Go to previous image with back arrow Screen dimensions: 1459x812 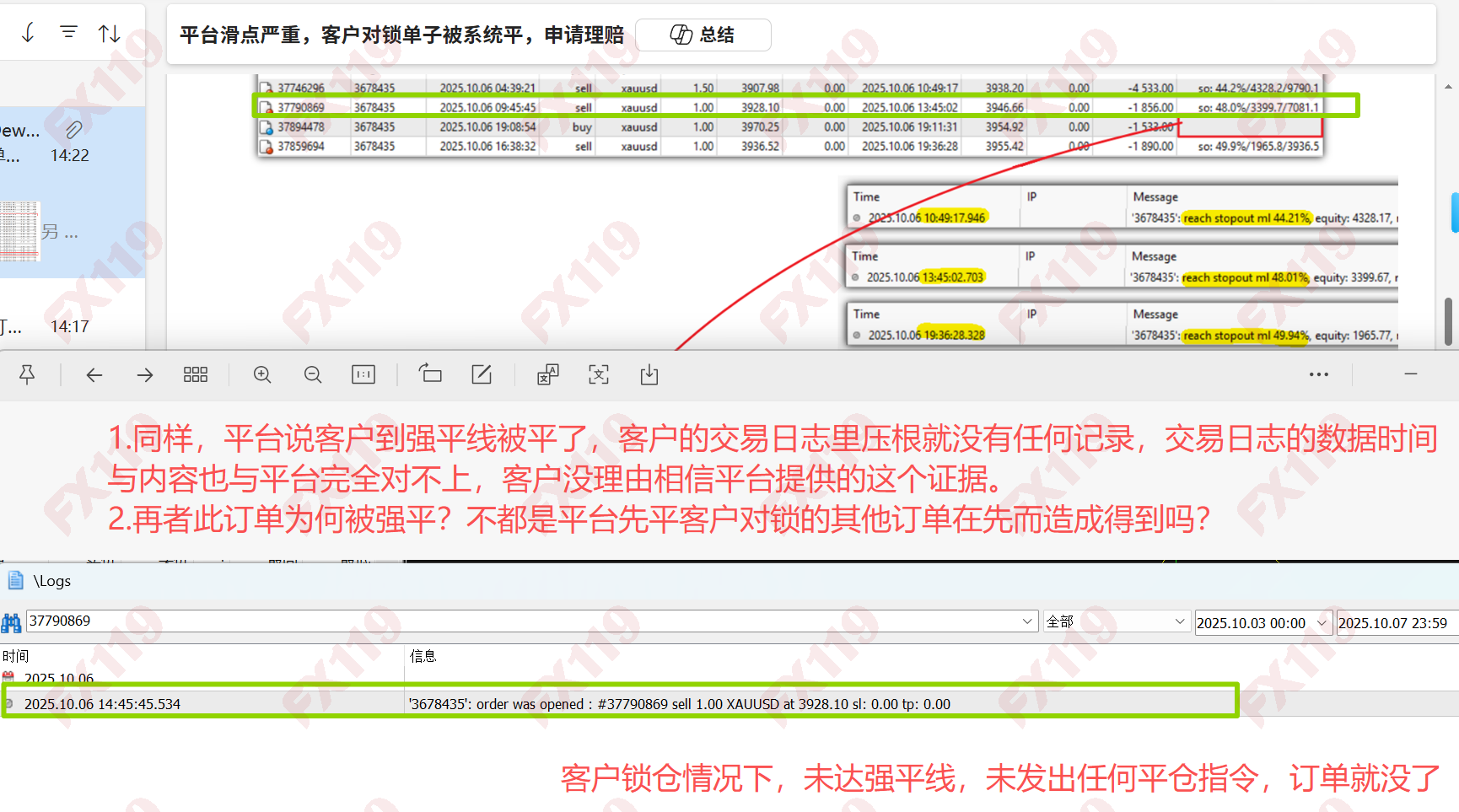[94, 374]
